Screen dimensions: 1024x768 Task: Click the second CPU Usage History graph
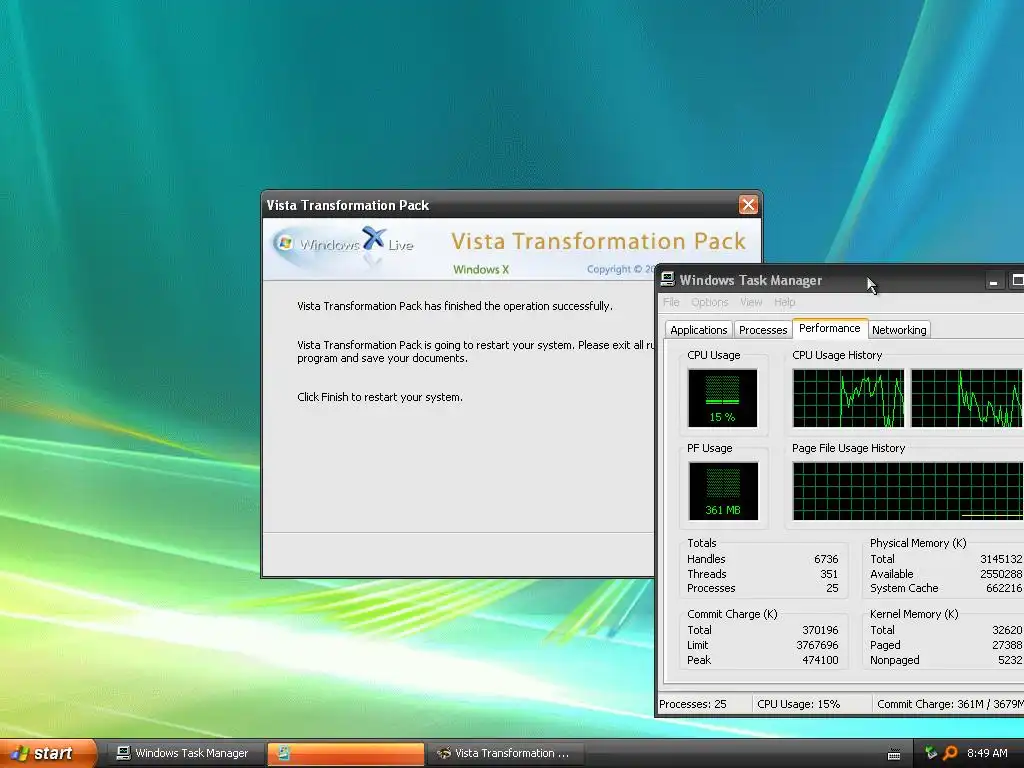[967, 398]
